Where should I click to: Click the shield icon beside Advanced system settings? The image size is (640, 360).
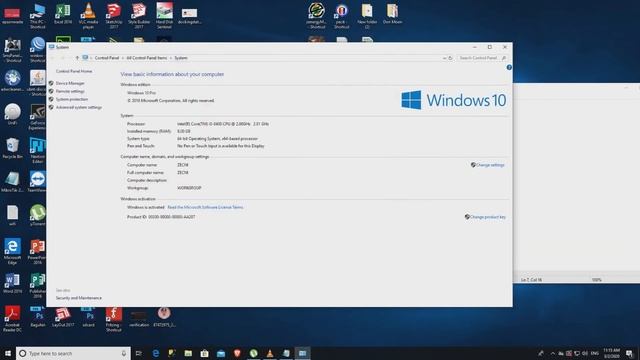51,107
